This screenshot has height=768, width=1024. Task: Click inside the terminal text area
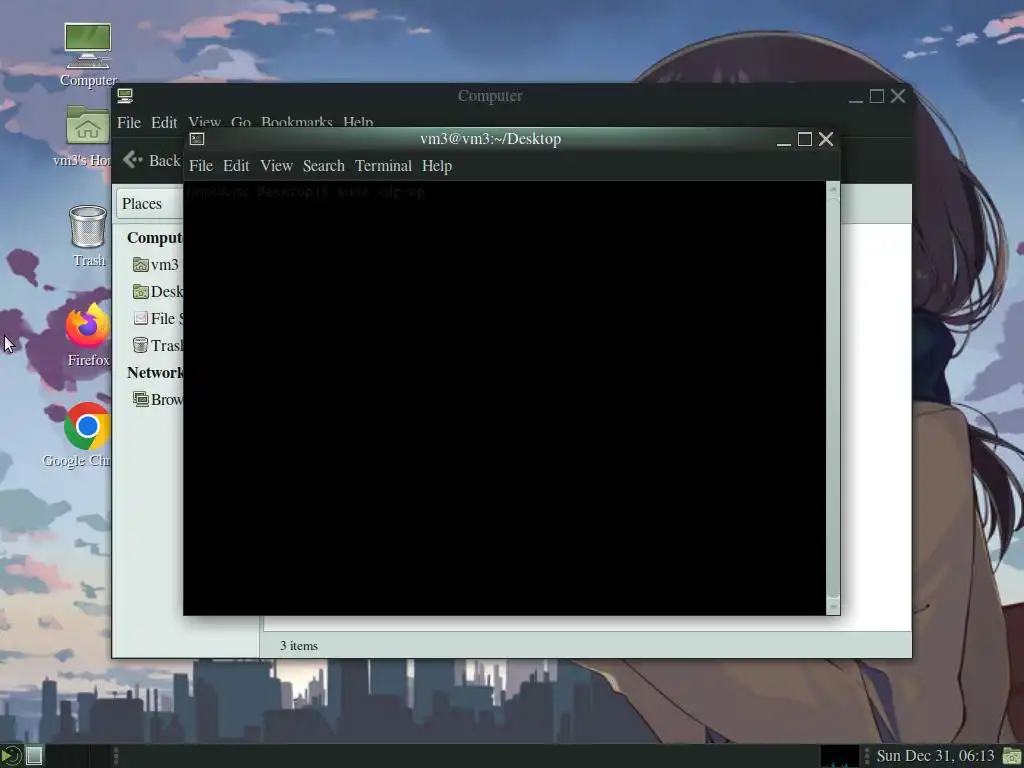[504, 398]
